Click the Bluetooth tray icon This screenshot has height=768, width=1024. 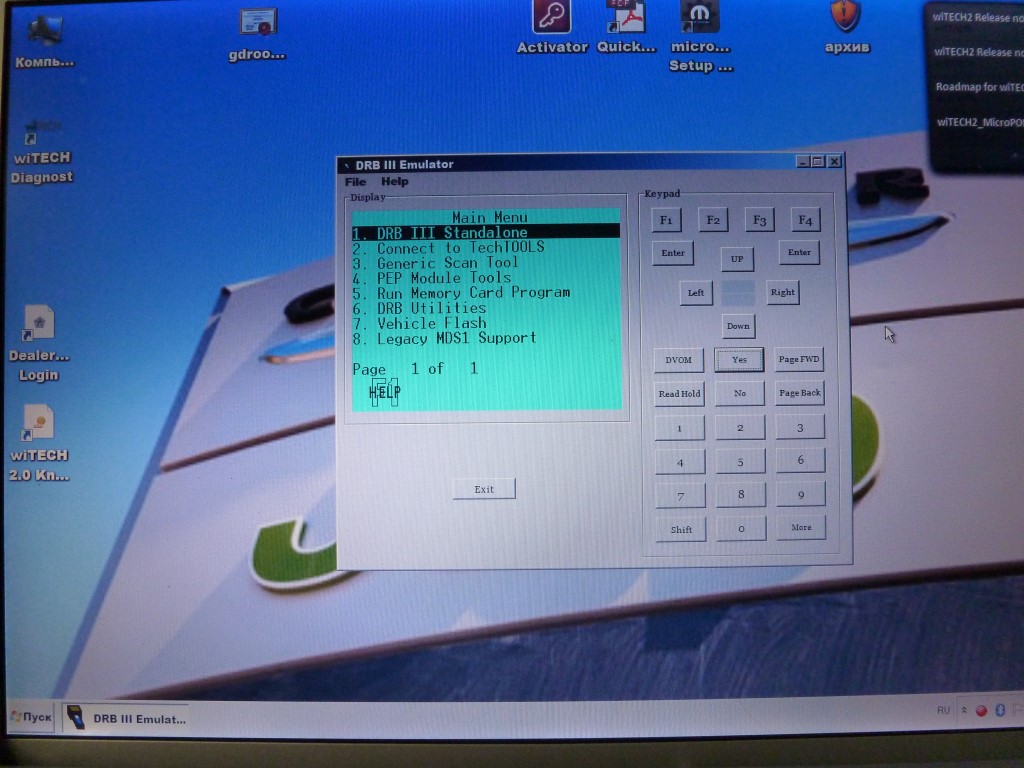[999, 710]
